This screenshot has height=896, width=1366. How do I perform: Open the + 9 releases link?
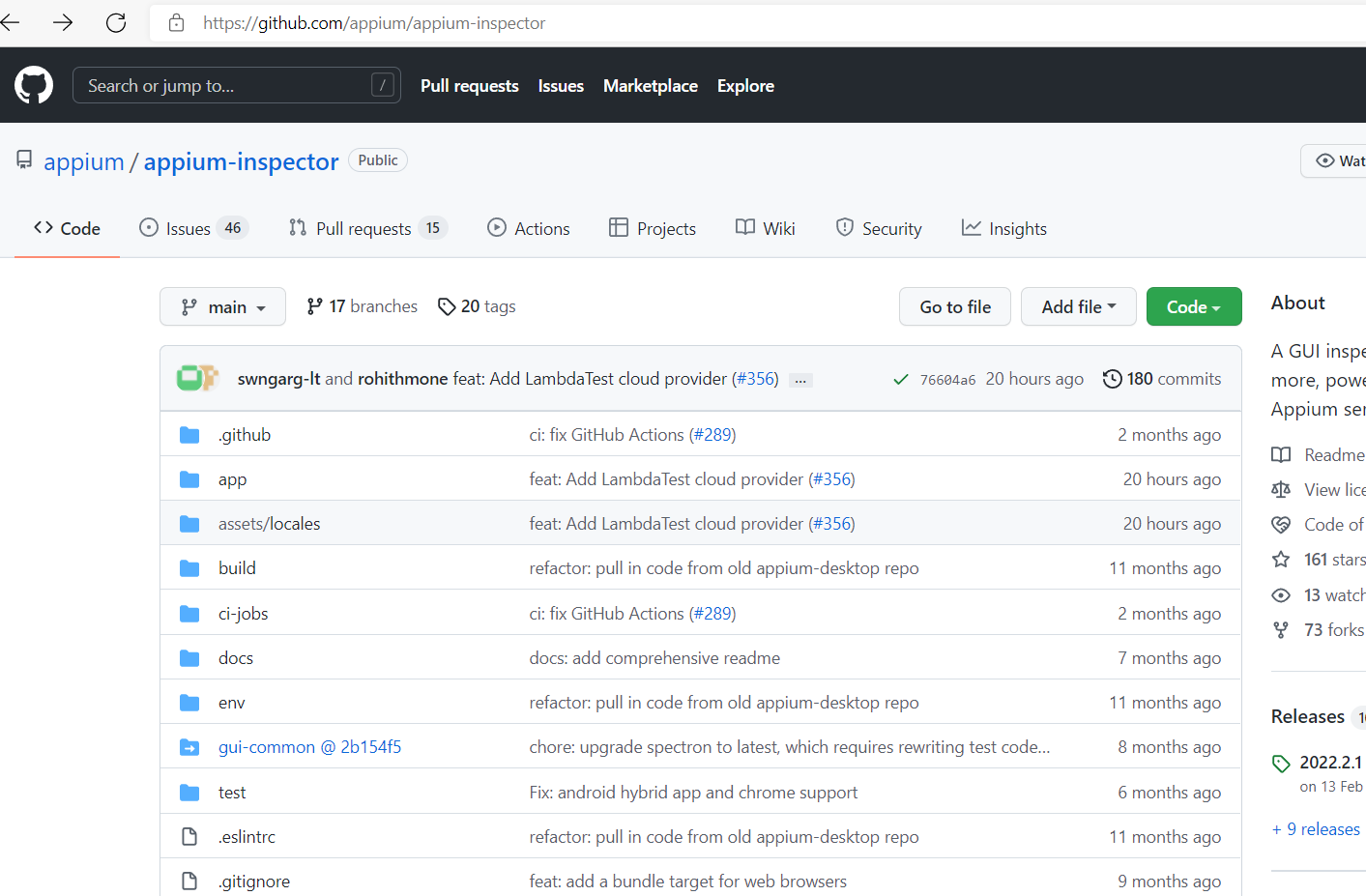(x=1316, y=829)
